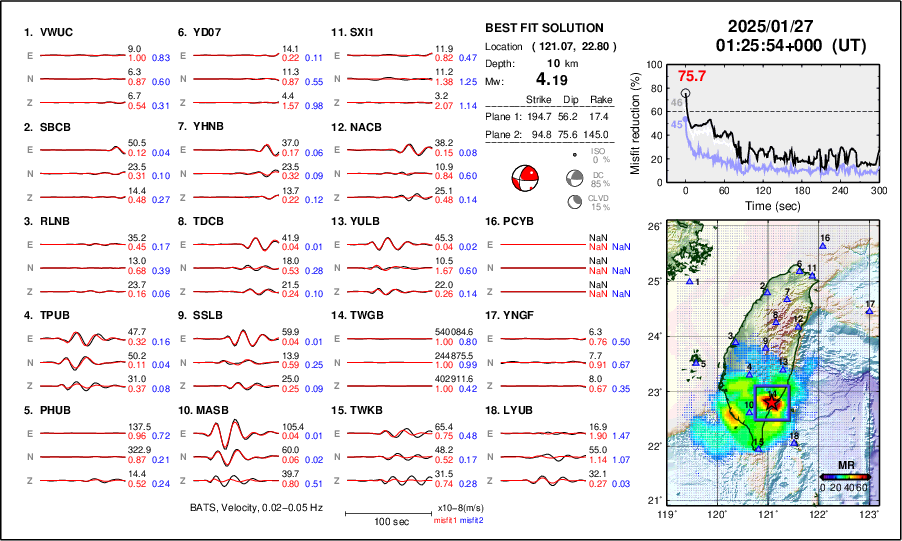Select the 4. TPUB station heading

(47, 315)
